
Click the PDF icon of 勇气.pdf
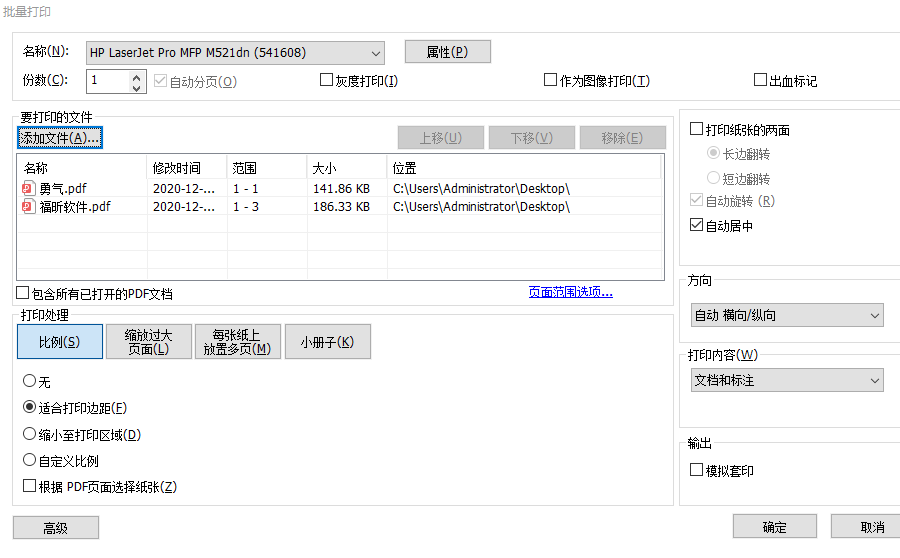tap(29, 188)
